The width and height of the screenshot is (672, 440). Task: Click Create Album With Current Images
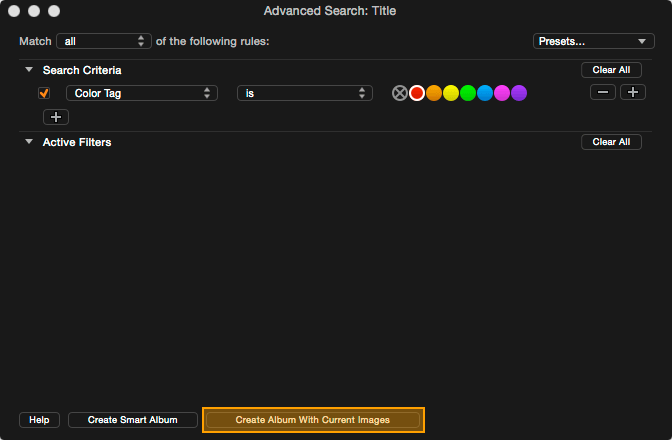(313, 420)
